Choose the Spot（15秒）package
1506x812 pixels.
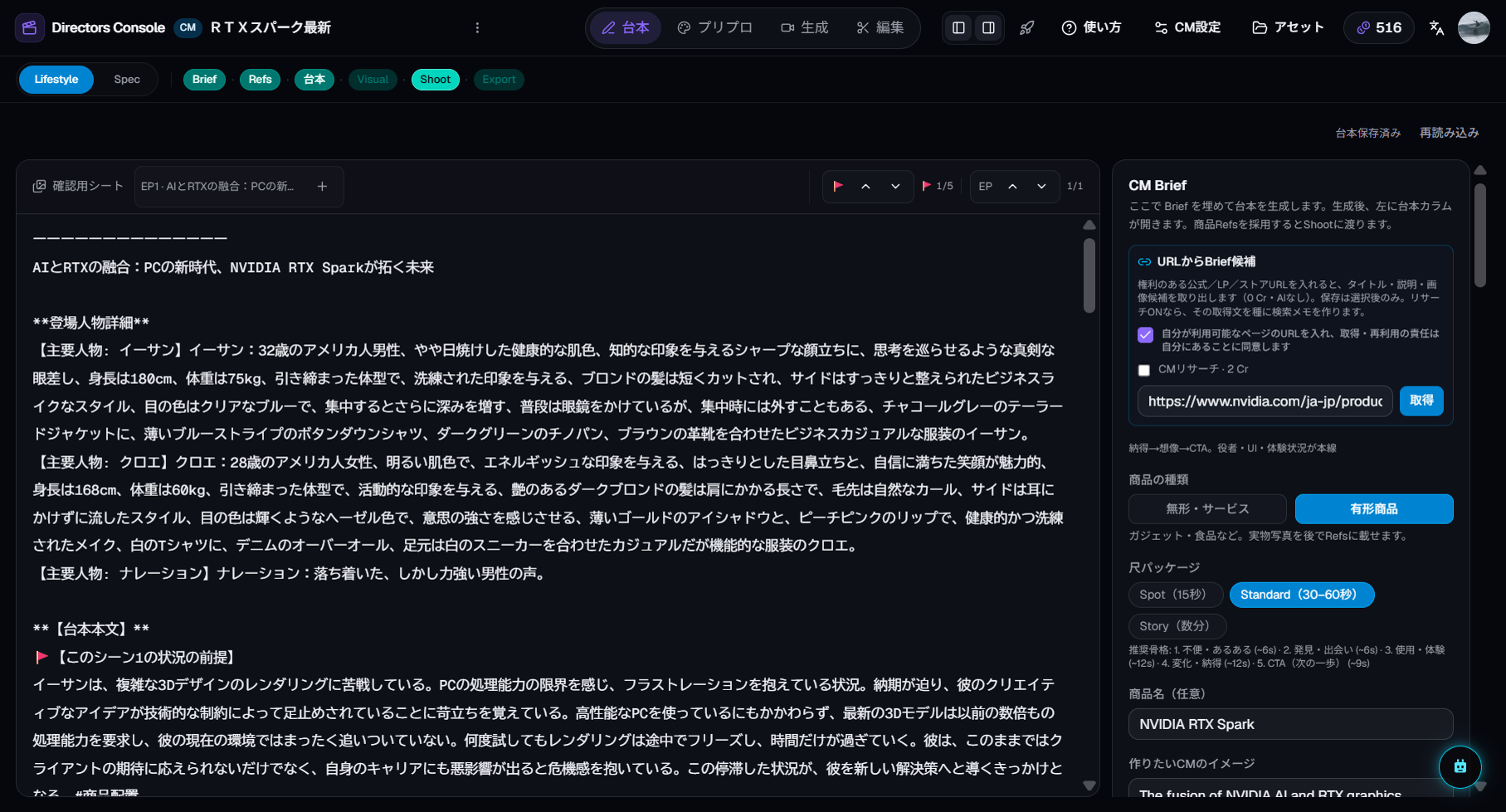(x=1175, y=595)
